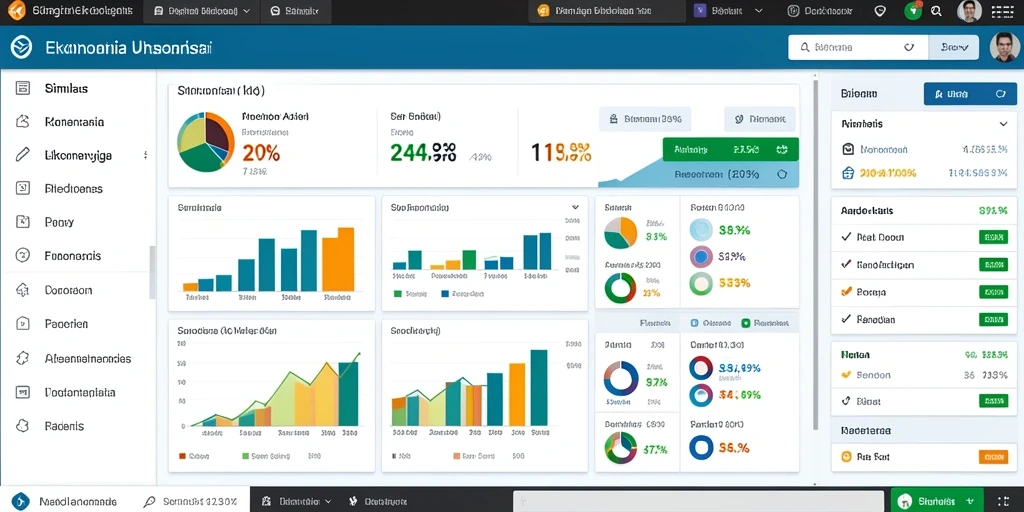Viewport: 1024px width, 512px height.
Task: Open the Alisentelnaneides sidebar icon
Action: tap(23, 358)
